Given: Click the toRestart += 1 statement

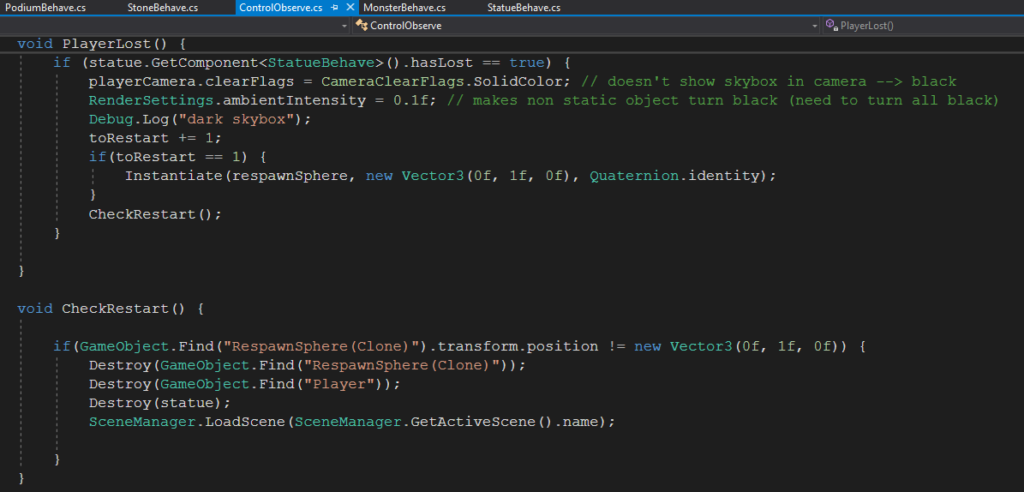Looking at the screenshot, I should (155, 139).
